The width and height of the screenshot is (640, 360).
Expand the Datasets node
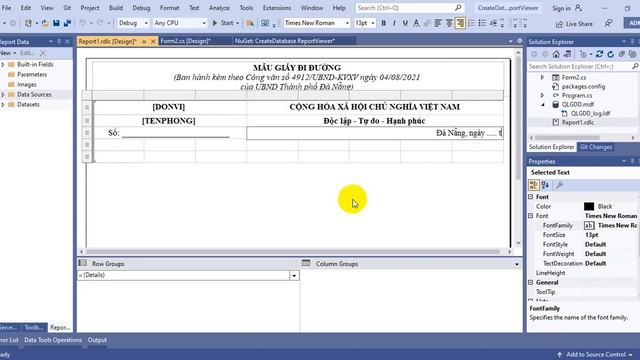pos(3,104)
